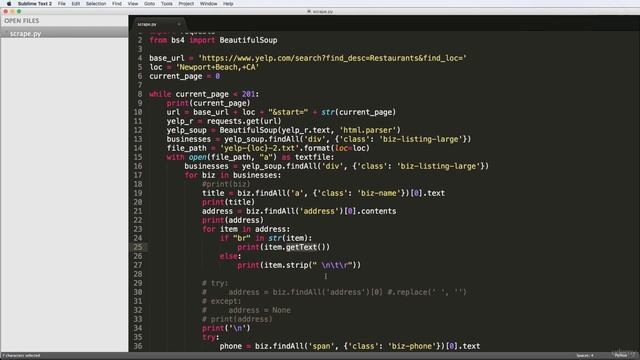Open the Window menu
The width and height of the screenshot is (640, 360).
point(209,4)
